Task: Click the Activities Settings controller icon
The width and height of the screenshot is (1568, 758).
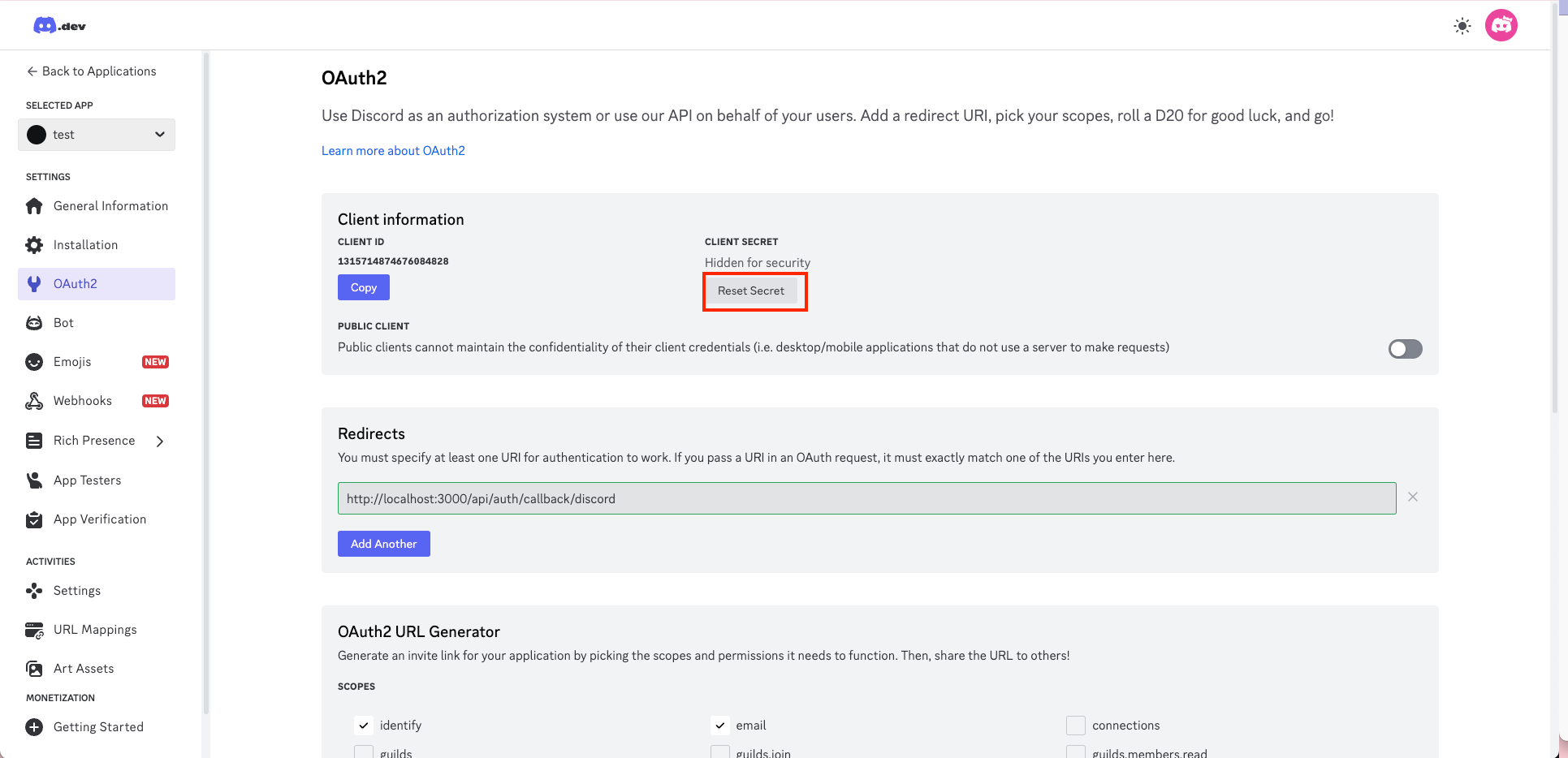Action: coord(34,591)
